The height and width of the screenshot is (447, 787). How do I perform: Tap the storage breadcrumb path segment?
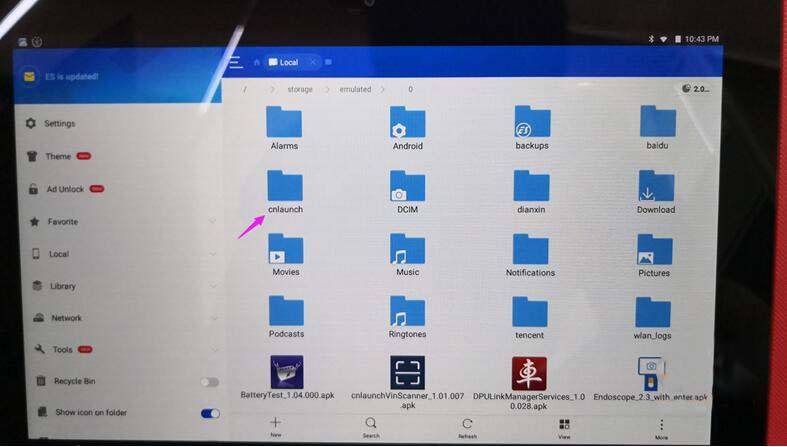(300, 89)
